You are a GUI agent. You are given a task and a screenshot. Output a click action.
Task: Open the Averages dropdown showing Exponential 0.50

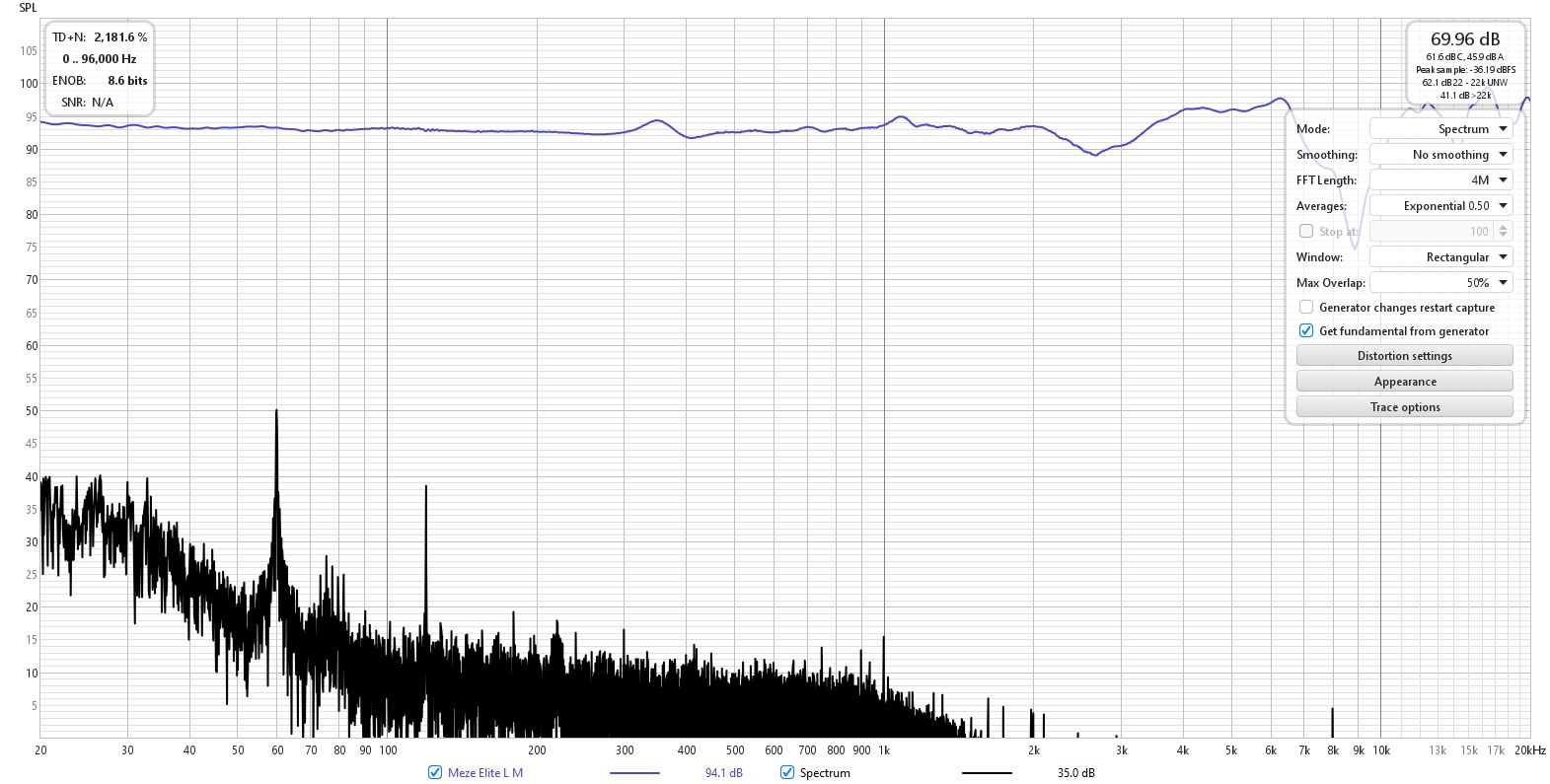(1440, 206)
